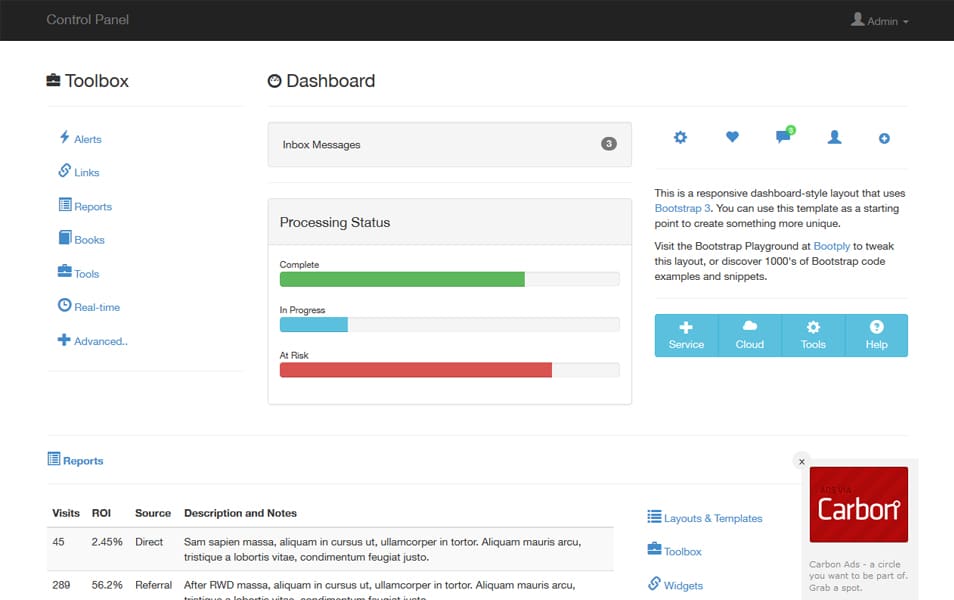Click the circular plus add icon

(883, 137)
